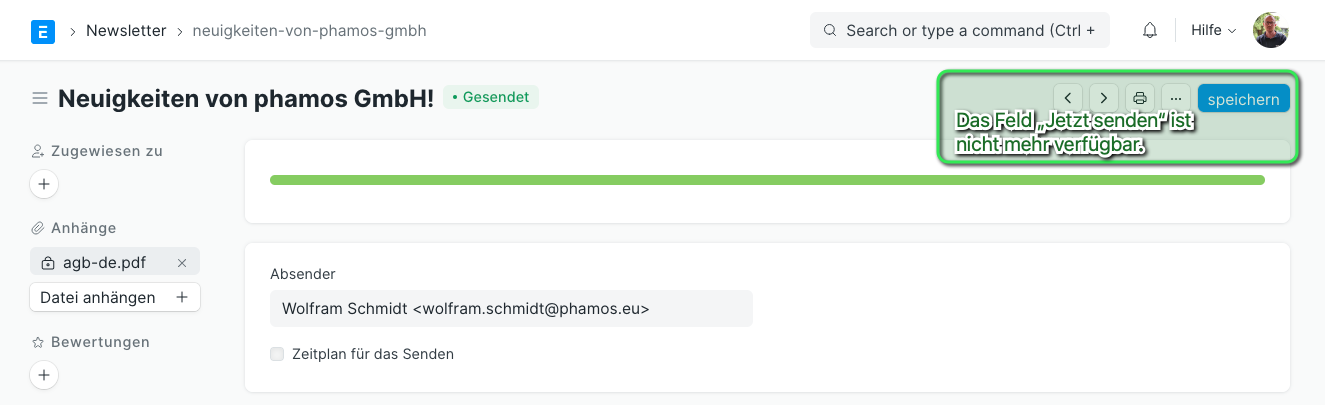1325x405 pixels.
Task: Open the three-dots more menu
Action: point(1176,98)
